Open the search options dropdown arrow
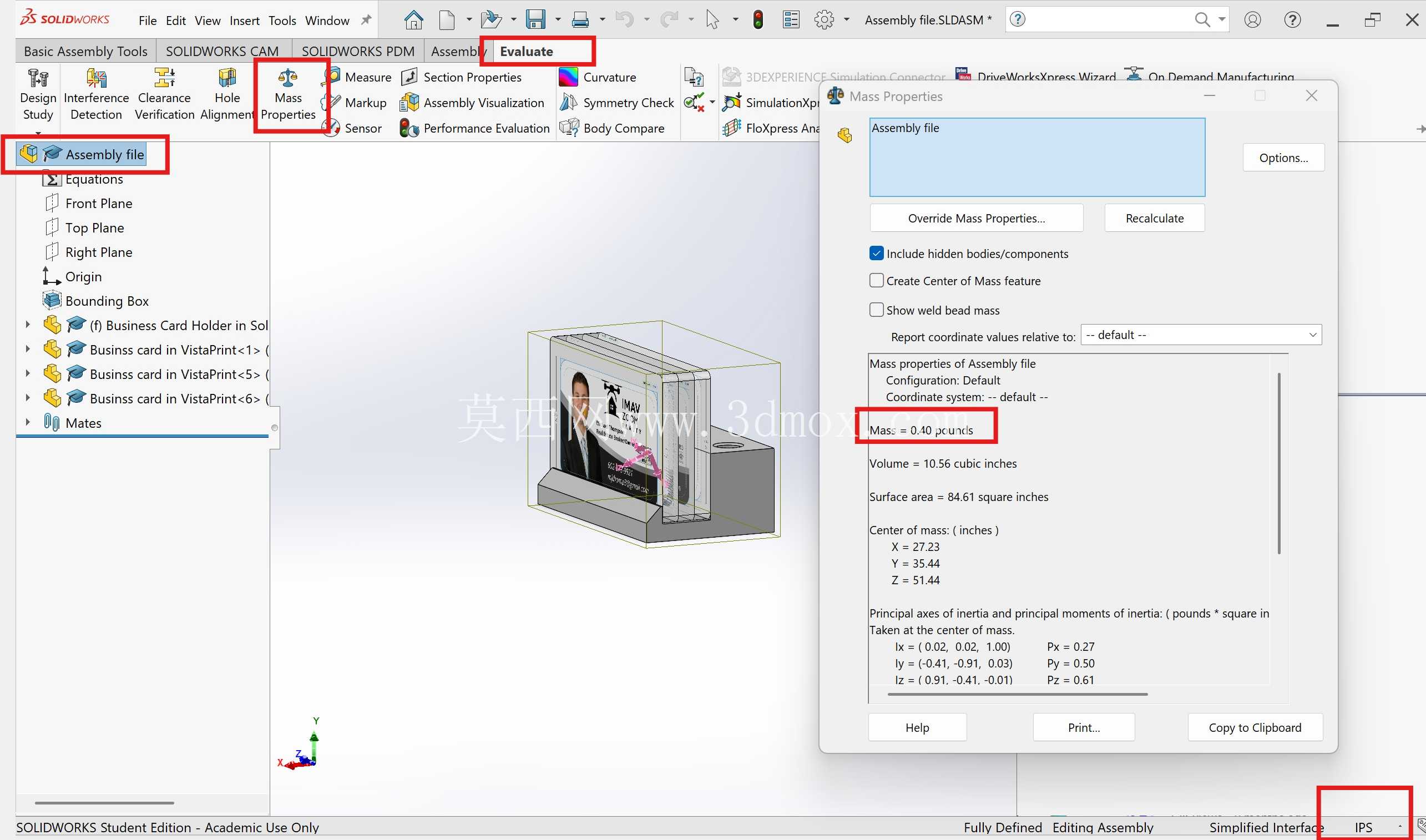Screen dimensions: 1426x840 (1222, 20)
